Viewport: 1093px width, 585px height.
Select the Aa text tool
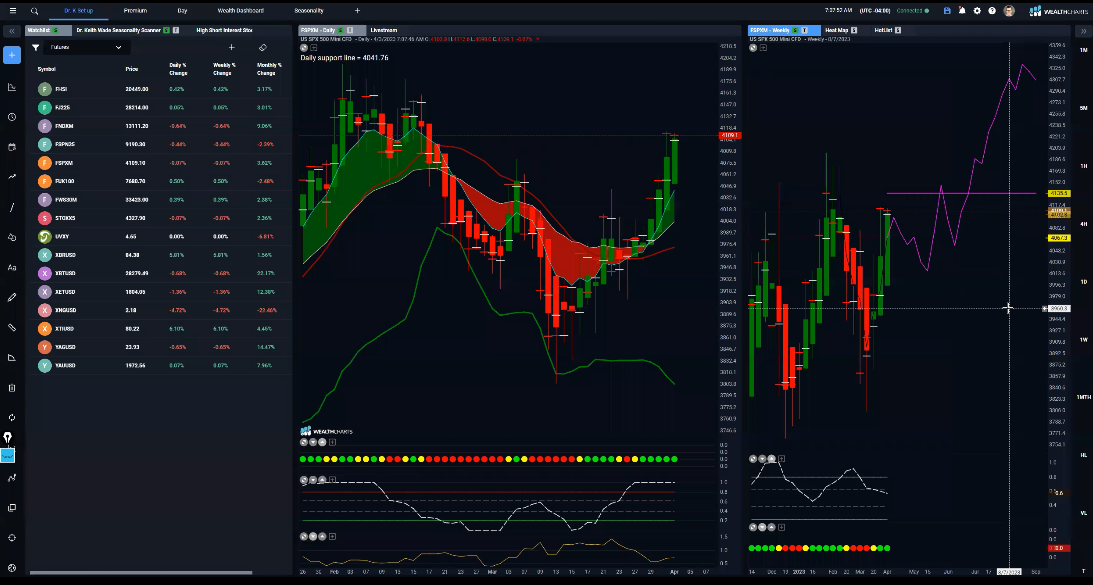12,267
